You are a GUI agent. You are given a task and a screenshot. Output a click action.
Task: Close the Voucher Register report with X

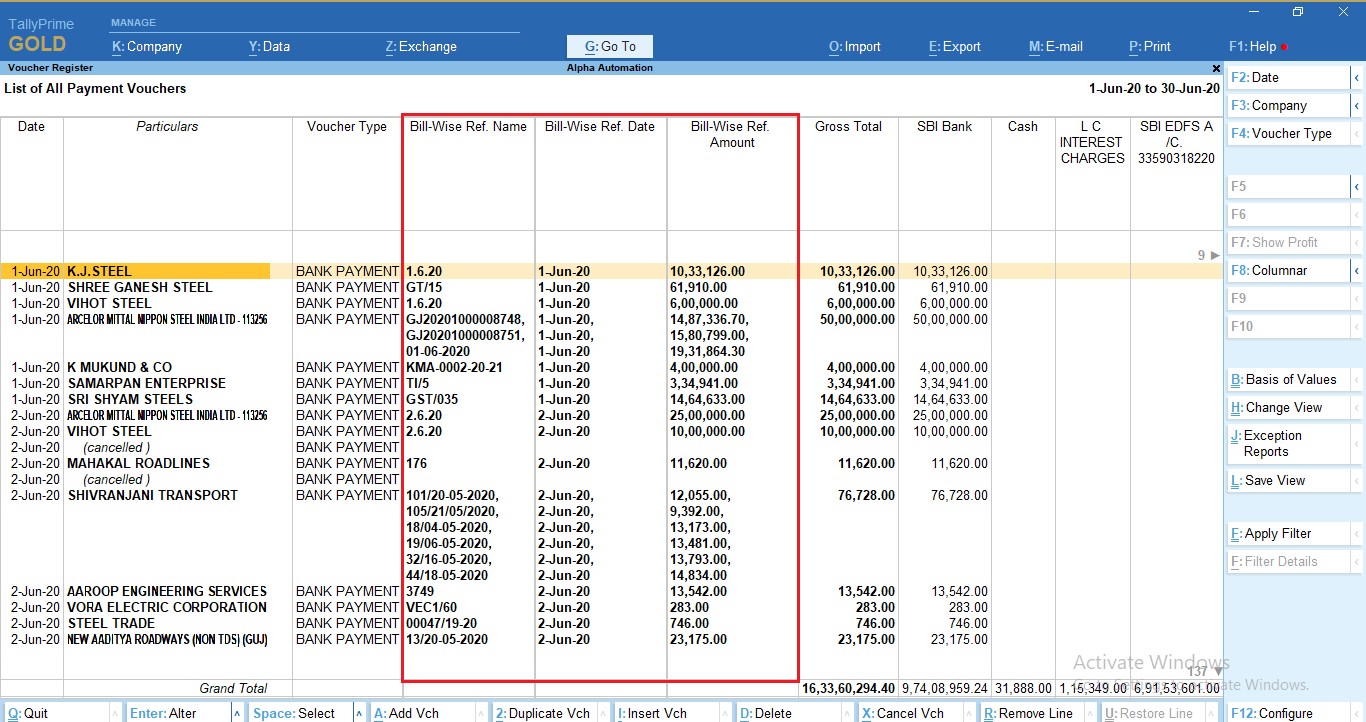[1216, 68]
